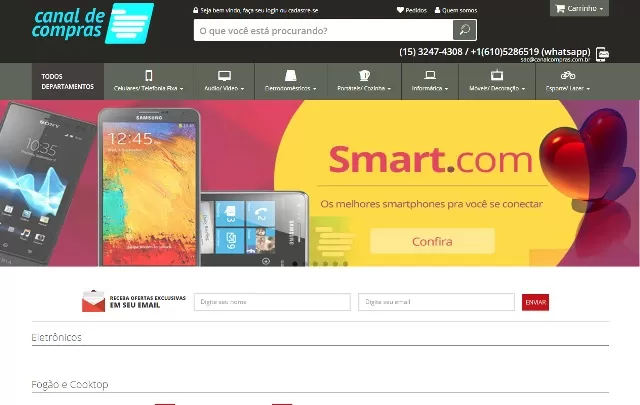Click the Fogão e Cooktop section heading

click(70, 385)
